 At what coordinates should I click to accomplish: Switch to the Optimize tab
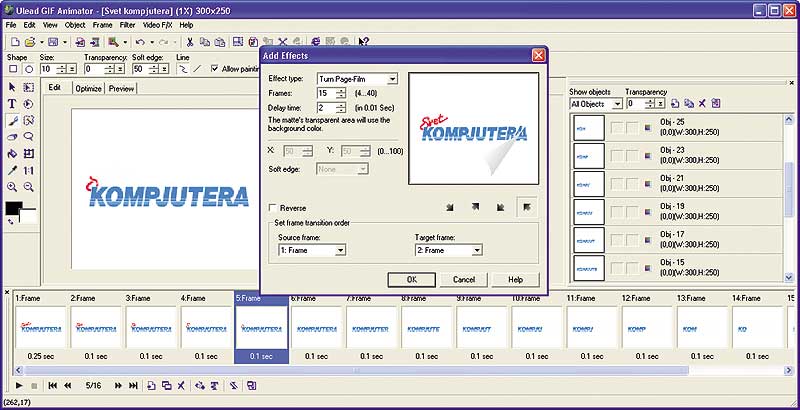point(89,88)
